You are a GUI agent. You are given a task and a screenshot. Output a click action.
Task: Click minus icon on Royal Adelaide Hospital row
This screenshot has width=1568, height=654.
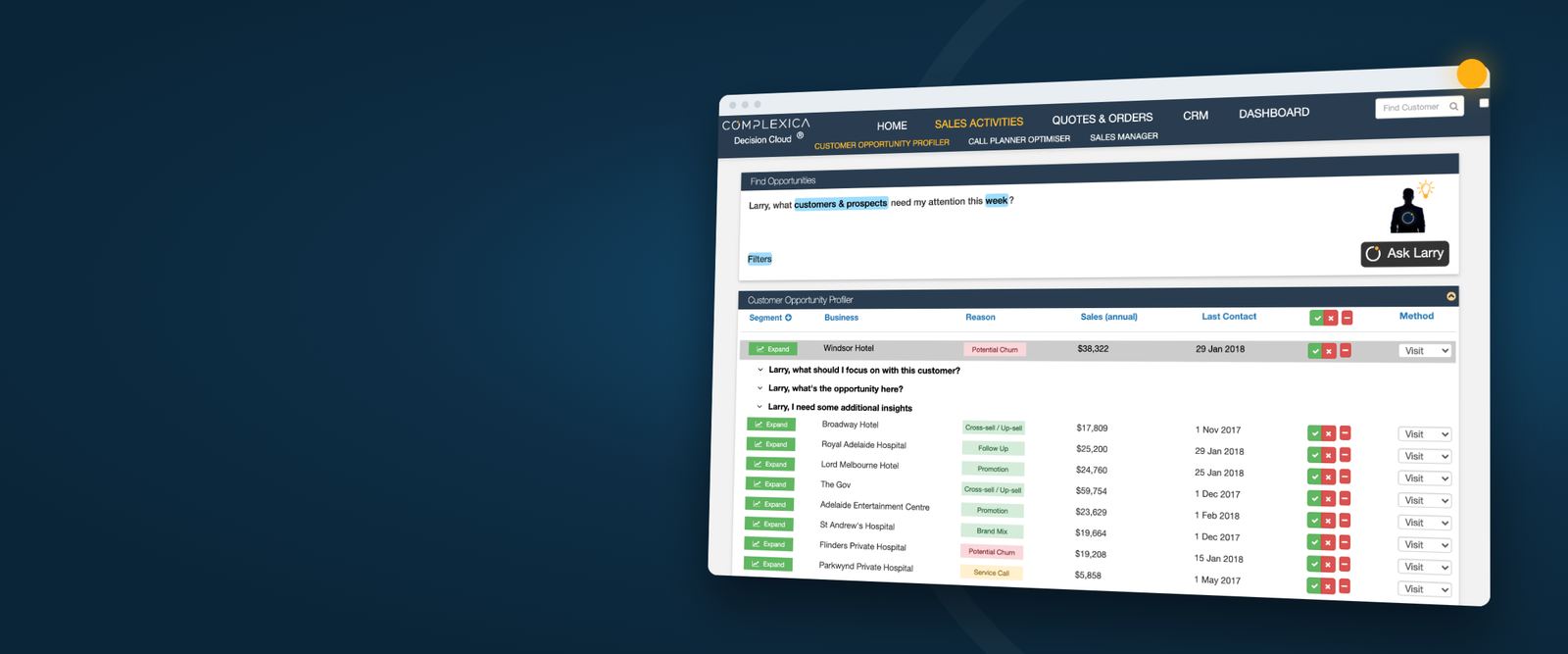pyautogui.click(x=1346, y=455)
